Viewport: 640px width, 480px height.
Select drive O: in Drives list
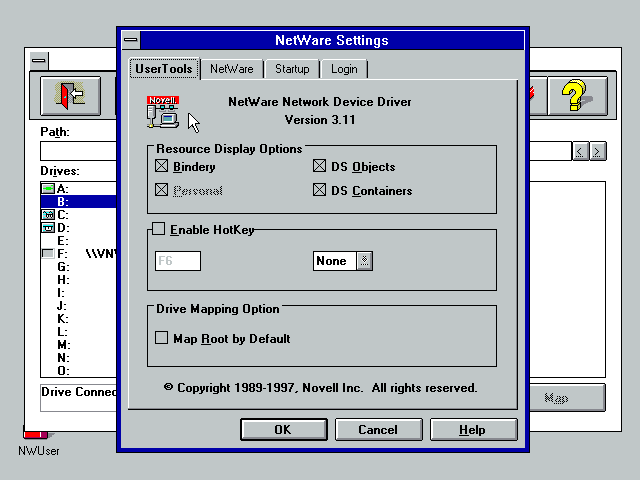click(x=78, y=371)
